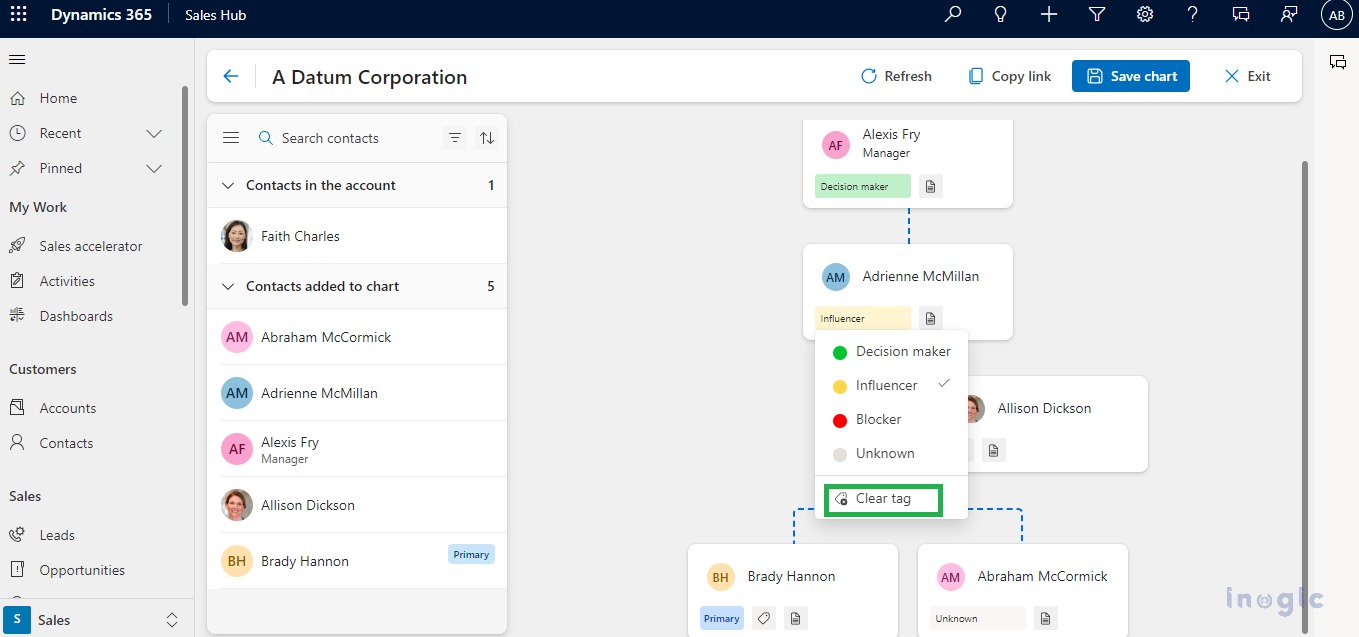Expand the Pinned chevron
The image size is (1359, 637).
point(154,168)
